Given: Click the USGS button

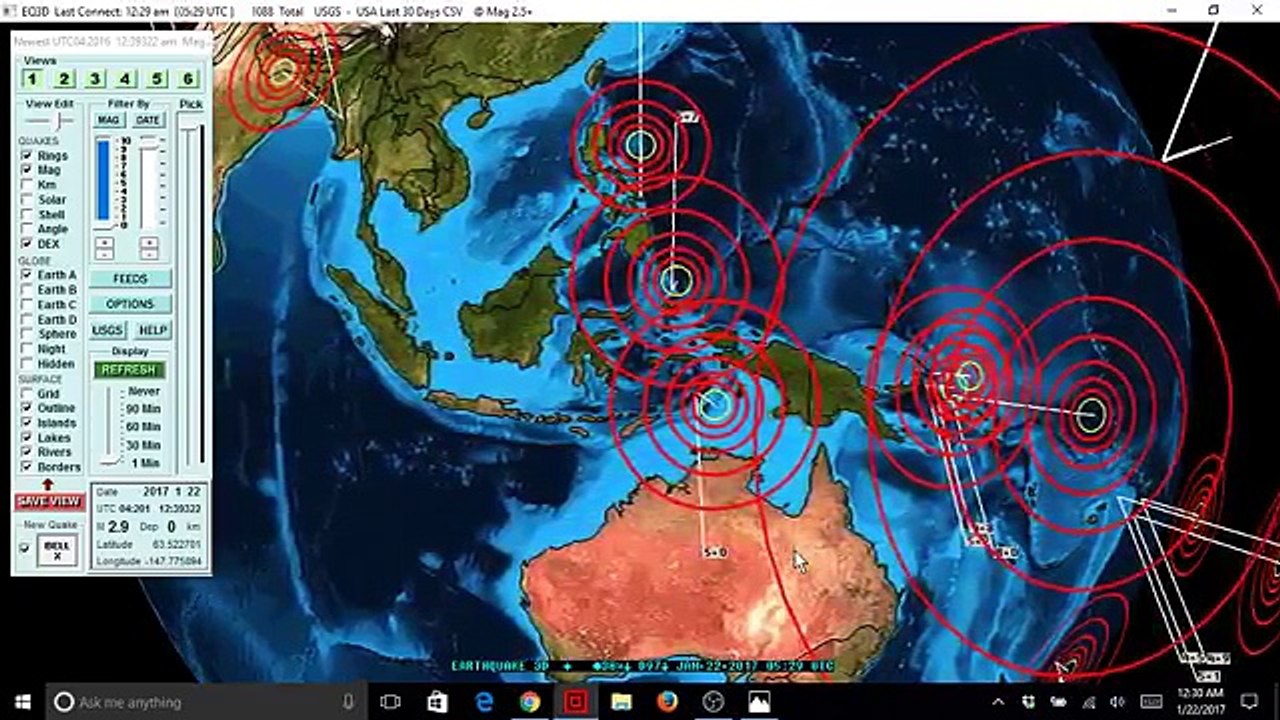Looking at the screenshot, I should click(x=108, y=330).
